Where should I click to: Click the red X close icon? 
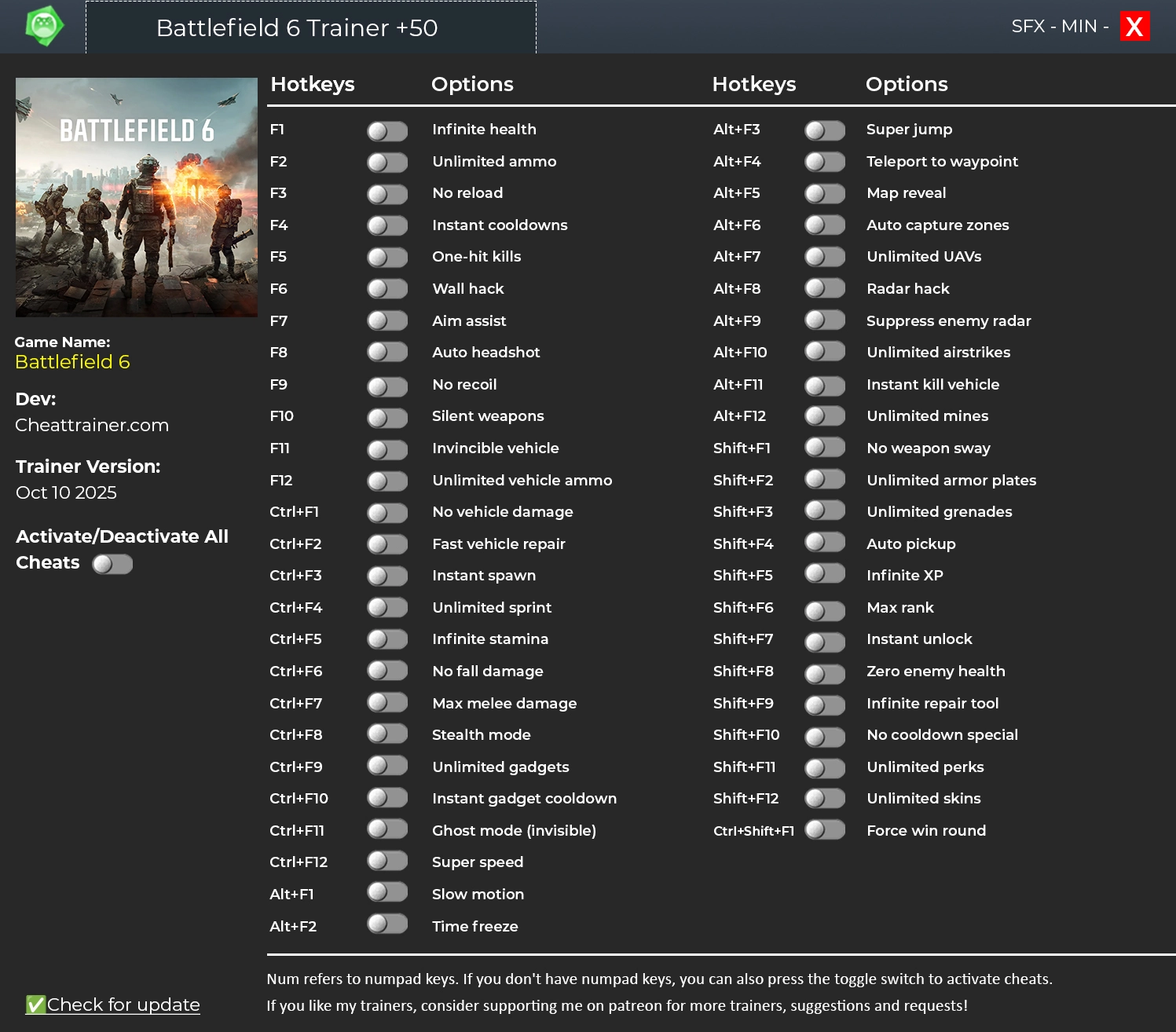click(1134, 27)
